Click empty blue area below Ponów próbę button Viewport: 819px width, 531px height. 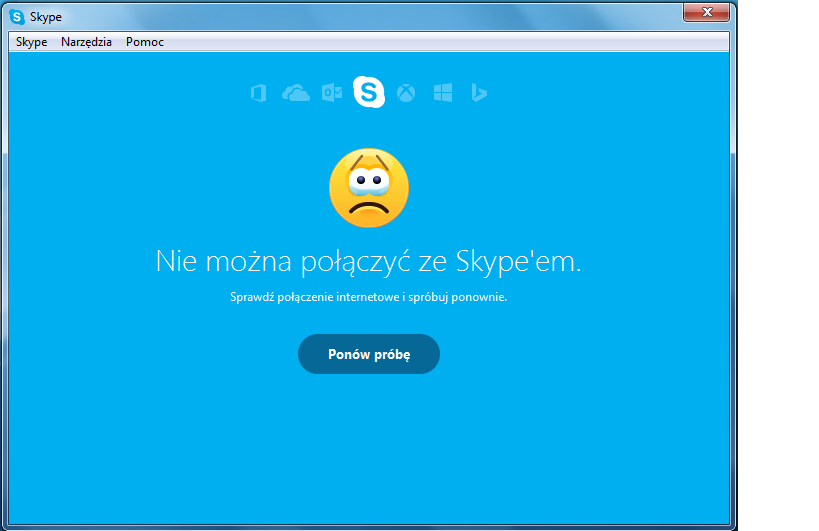pyautogui.click(x=369, y=449)
